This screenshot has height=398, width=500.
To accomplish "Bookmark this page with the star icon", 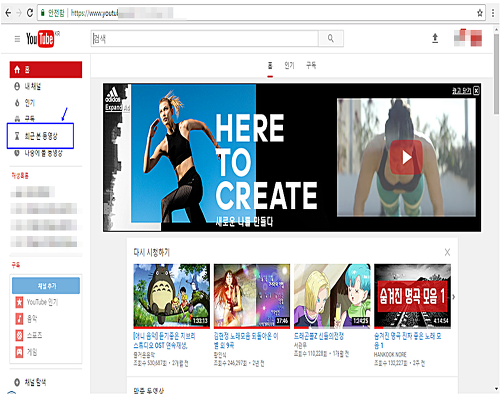I will point(480,13).
